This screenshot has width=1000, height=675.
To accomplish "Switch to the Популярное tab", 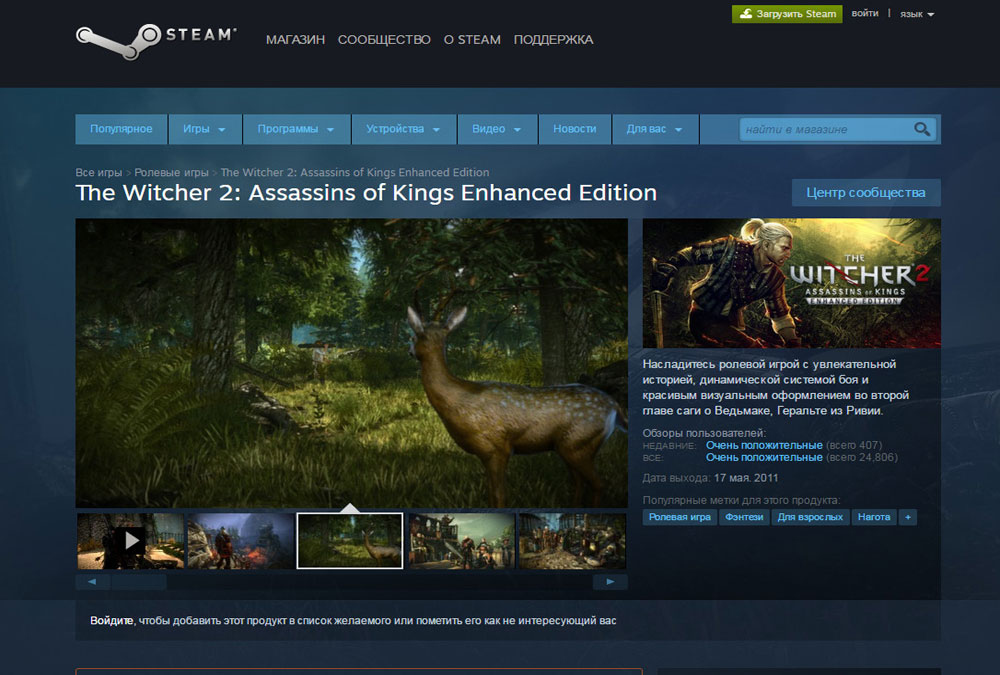I will click(121, 129).
